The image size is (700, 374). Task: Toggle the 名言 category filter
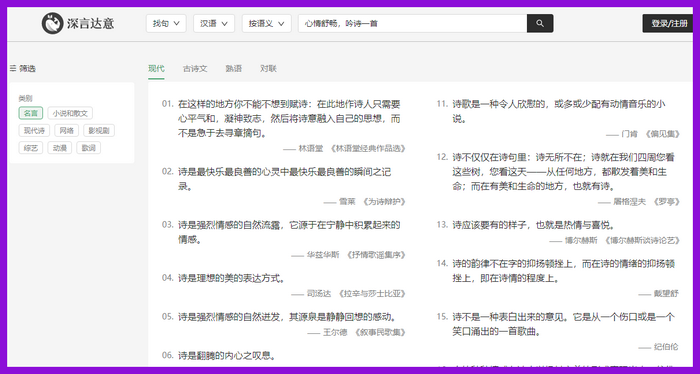point(31,113)
